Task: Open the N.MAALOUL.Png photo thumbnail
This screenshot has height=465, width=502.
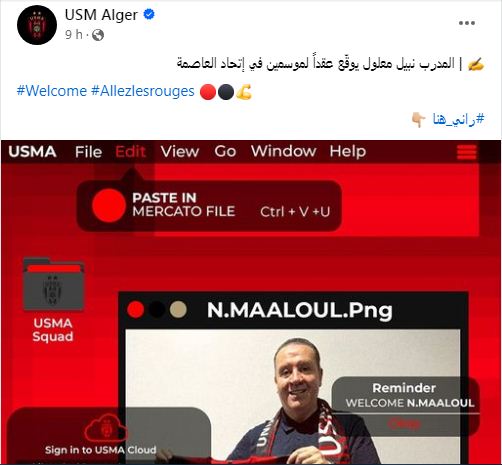Action: [x=293, y=396]
